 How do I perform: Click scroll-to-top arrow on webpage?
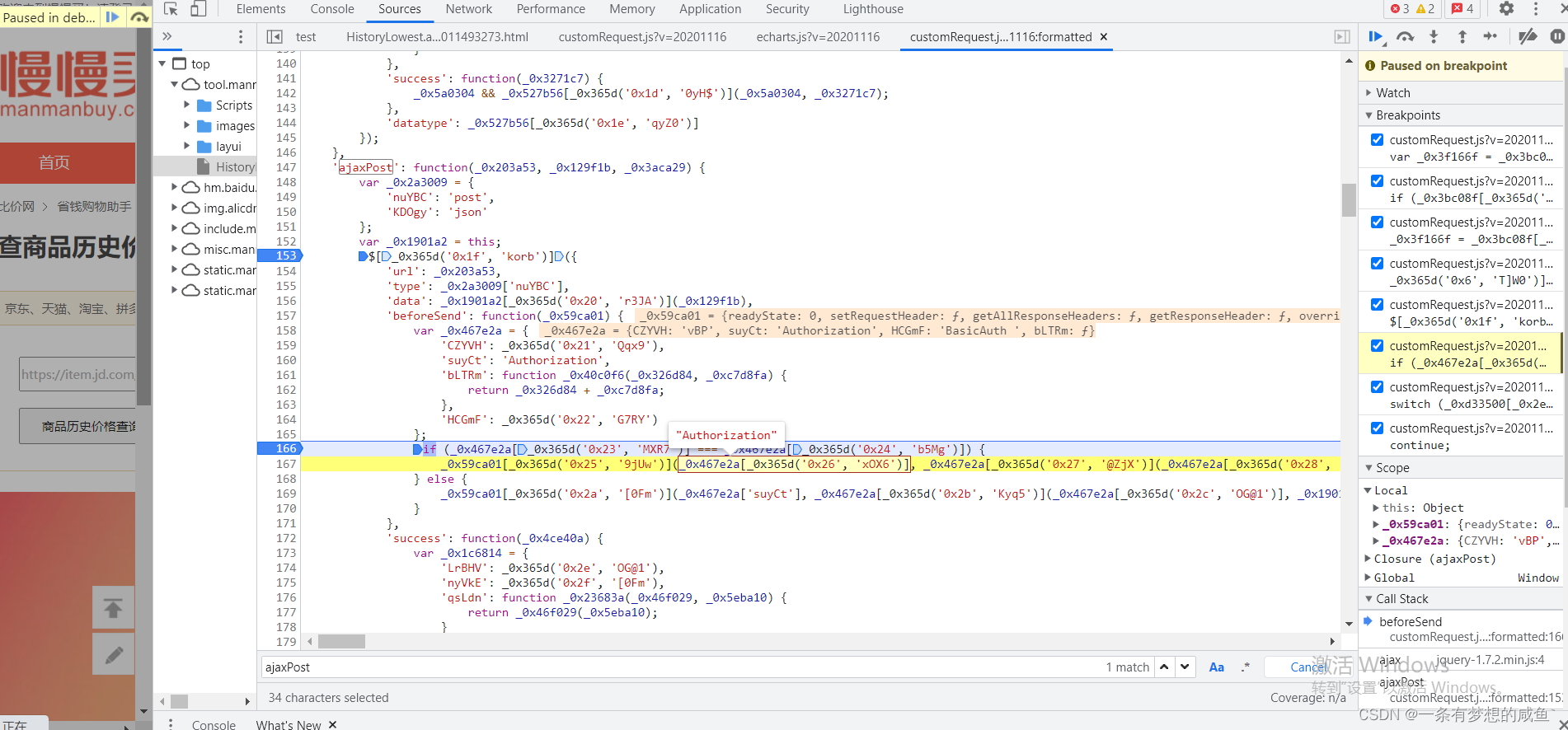(114, 608)
